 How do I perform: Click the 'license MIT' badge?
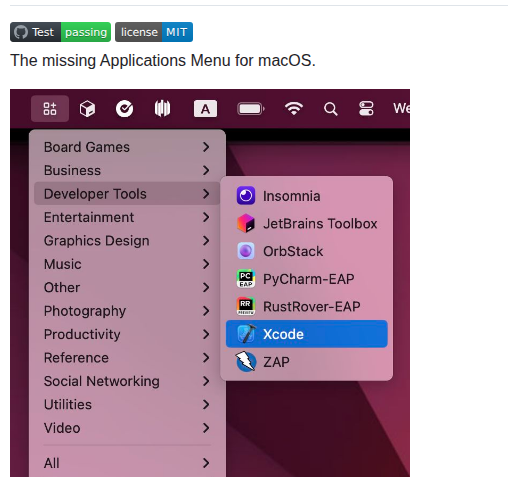coord(154,32)
